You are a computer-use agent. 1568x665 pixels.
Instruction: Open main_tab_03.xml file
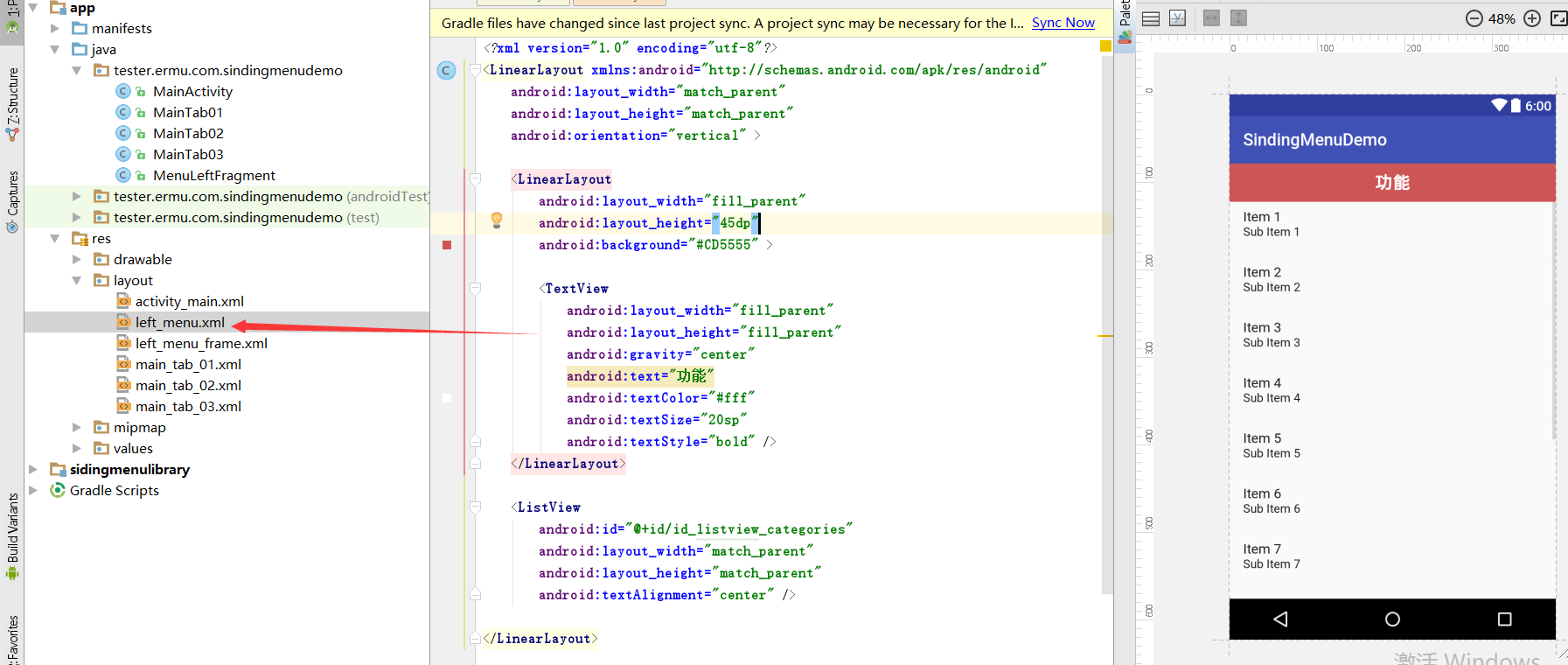(x=188, y=406)
